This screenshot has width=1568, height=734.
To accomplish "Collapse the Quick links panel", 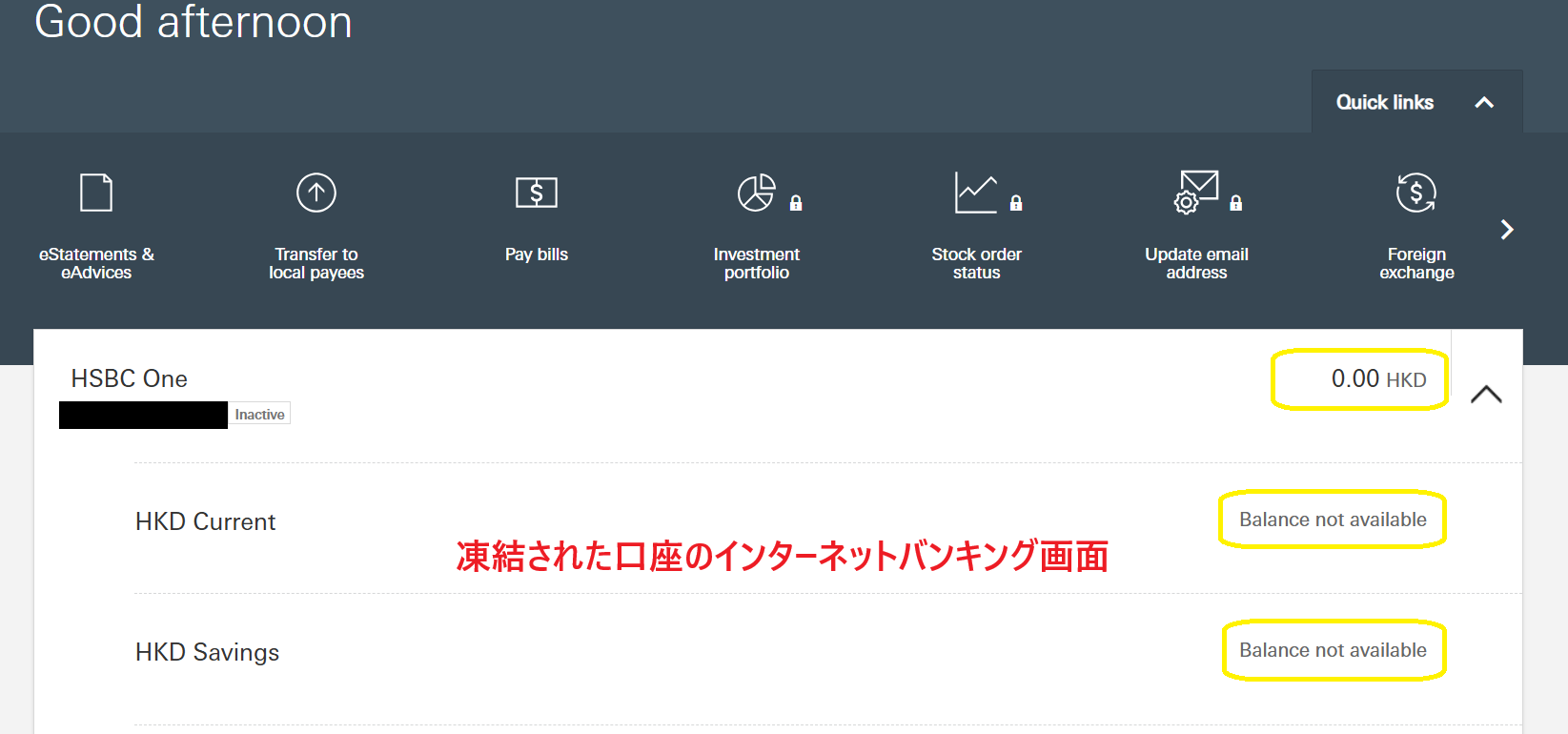I will point(1483,103).
